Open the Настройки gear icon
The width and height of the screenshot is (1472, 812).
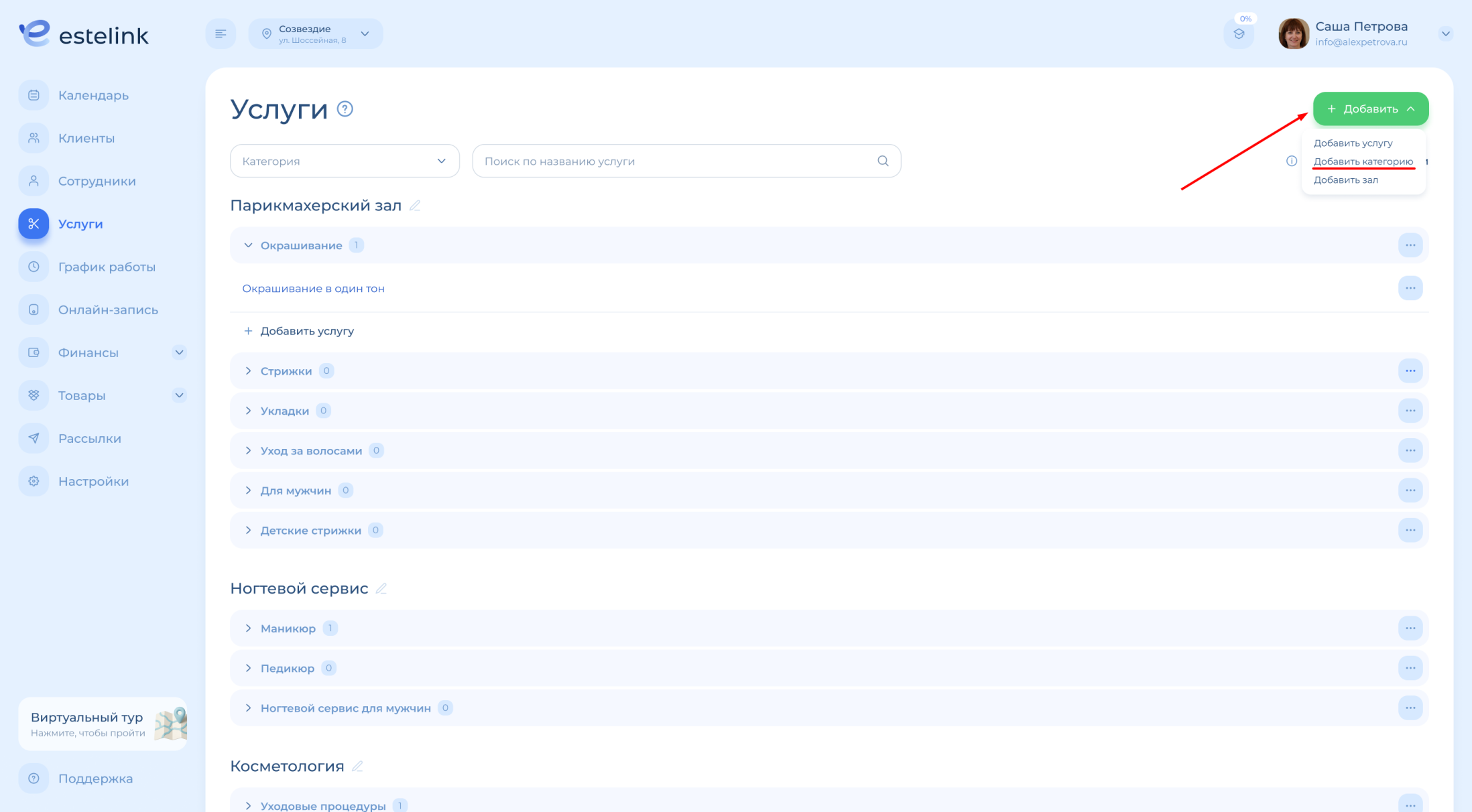pyautogui.click(x=34, y=481)
